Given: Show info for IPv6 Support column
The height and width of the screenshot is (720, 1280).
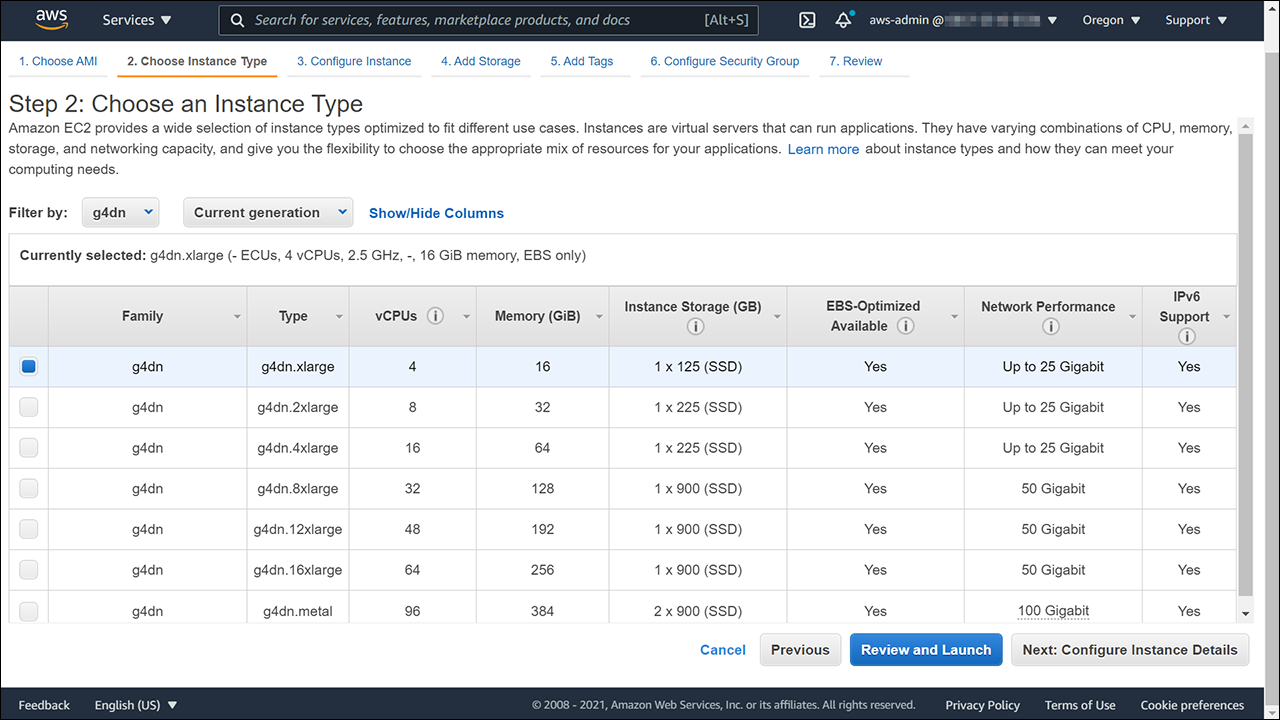Looking at the screenshot, I should [x=1187, y=337].
